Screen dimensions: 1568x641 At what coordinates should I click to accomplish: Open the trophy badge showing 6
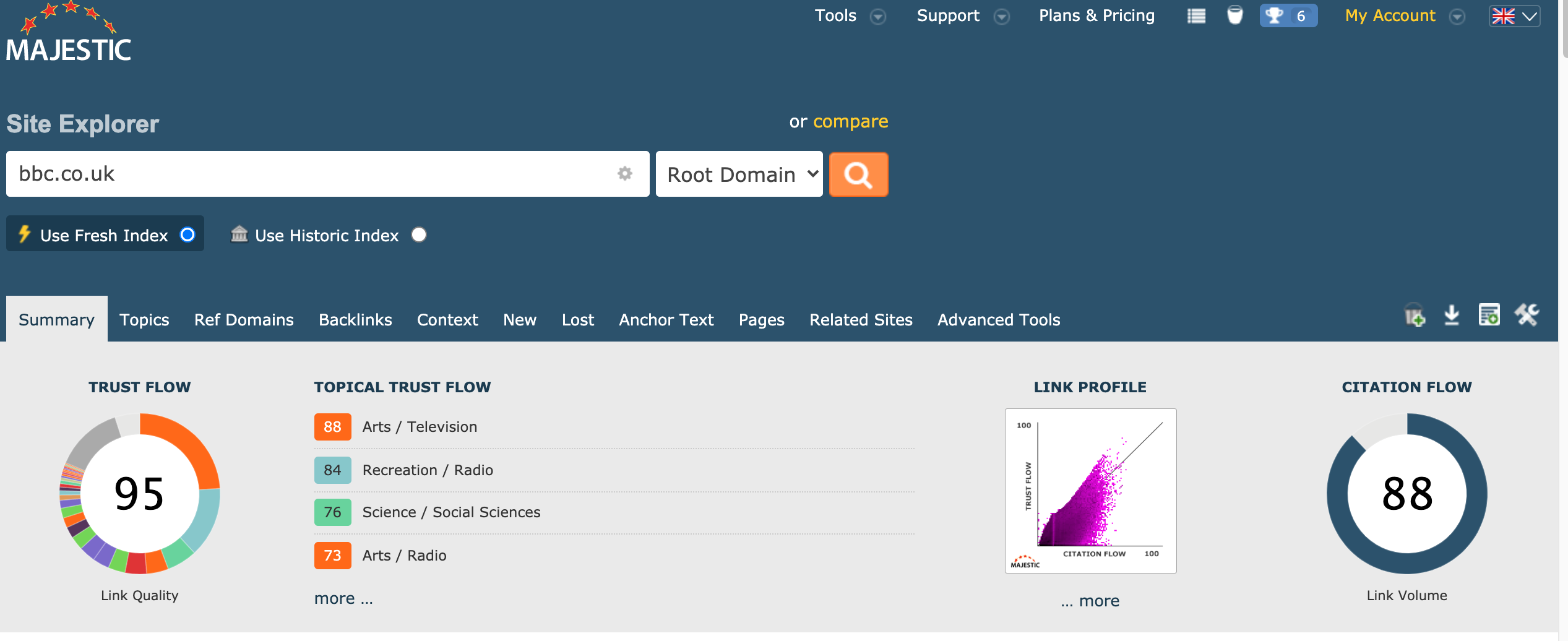click(x=1288, y=15)
